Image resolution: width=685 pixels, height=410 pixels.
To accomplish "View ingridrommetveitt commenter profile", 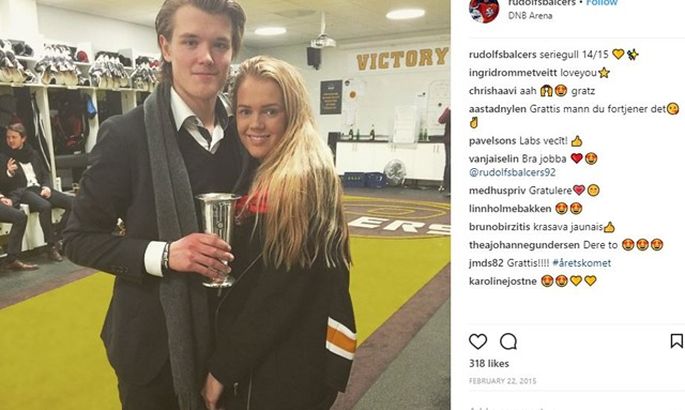I will click(513, 73).
